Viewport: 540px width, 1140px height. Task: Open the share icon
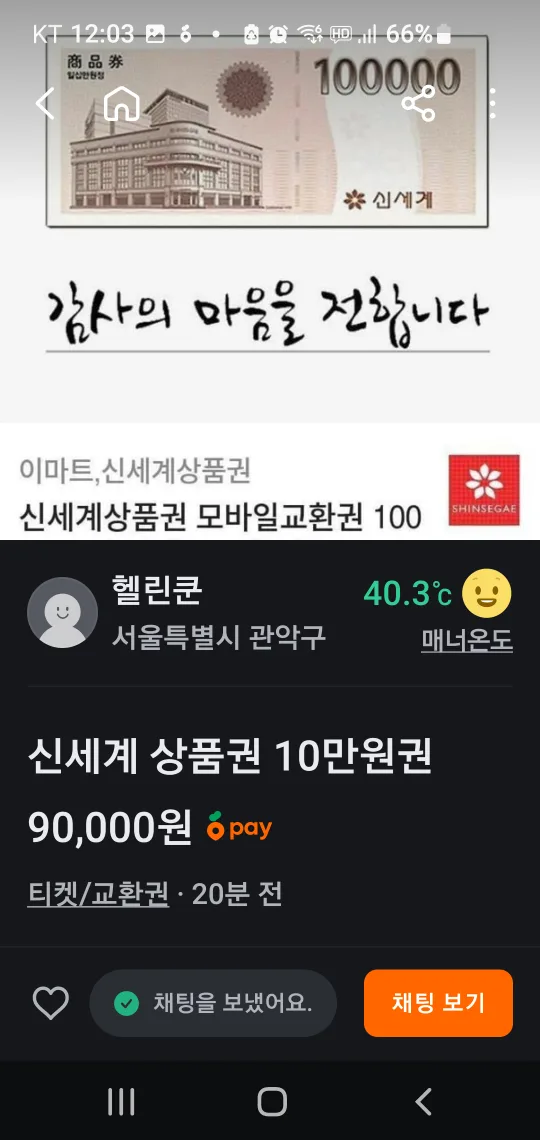pyautogui.click(x=419, y=103)
